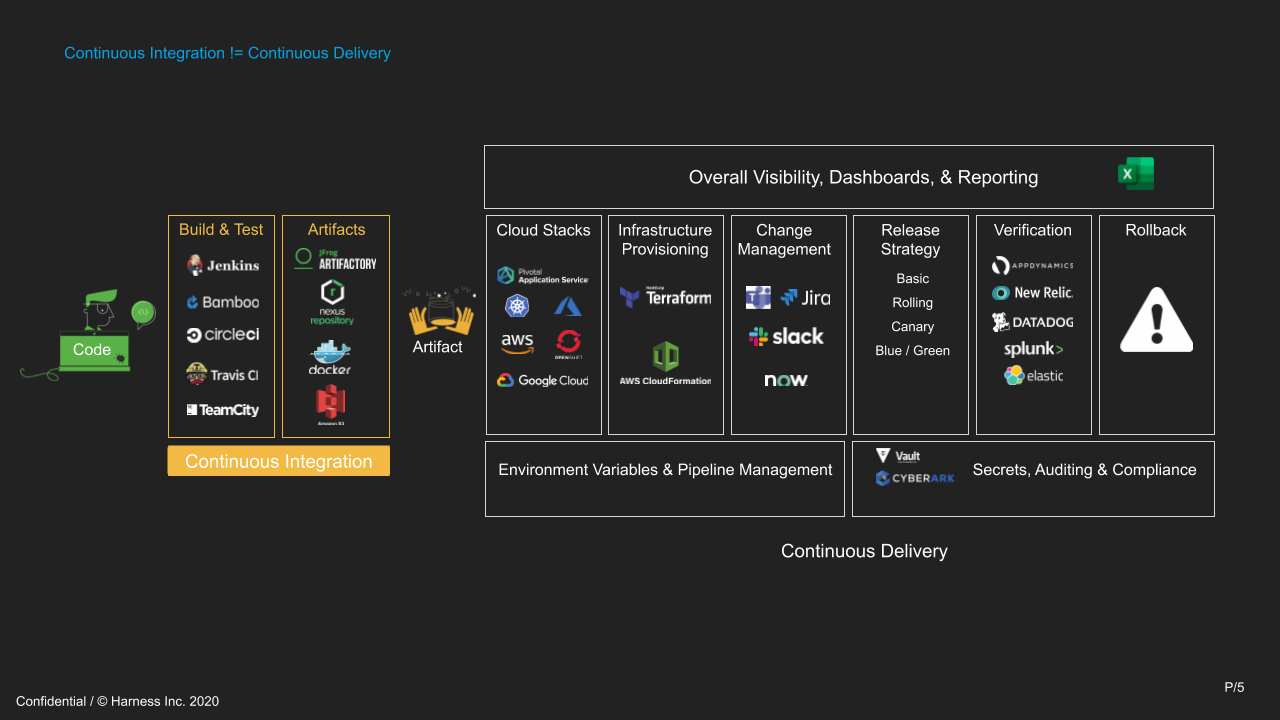Viewport: 1280px width, 720px height.
Task: Click the 'Release Strategy' heading
Action: coord(910,240)
